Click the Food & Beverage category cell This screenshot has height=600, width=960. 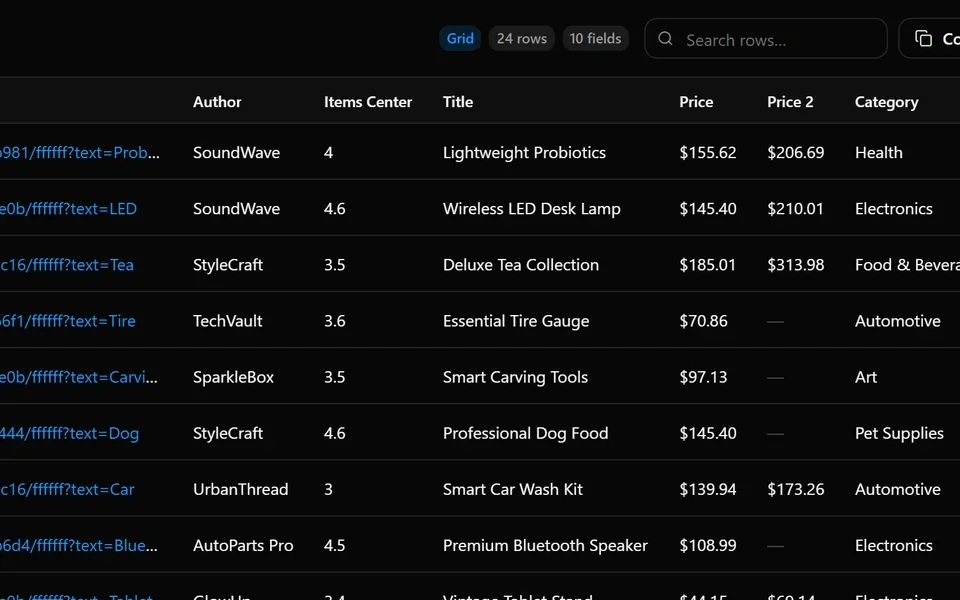pos(907,265)
